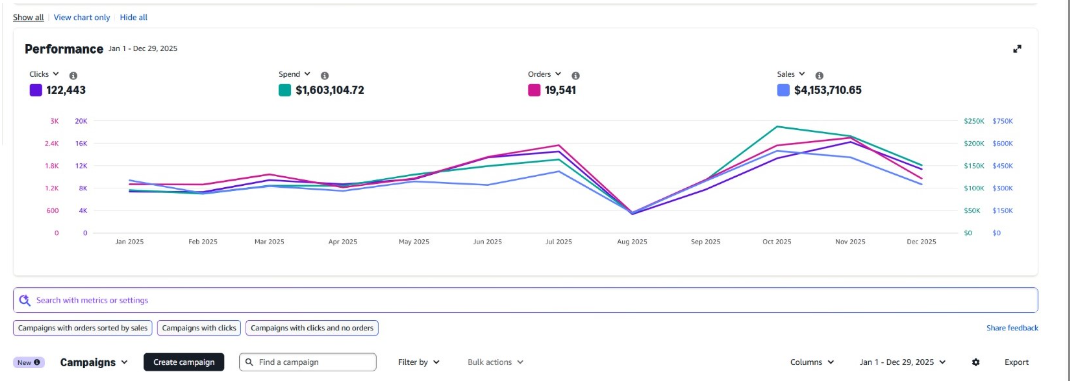Viewport: 1070px width, 381px height.
Task: Click the Dec 2025 axis label
Action: click(x=921, y=242)
